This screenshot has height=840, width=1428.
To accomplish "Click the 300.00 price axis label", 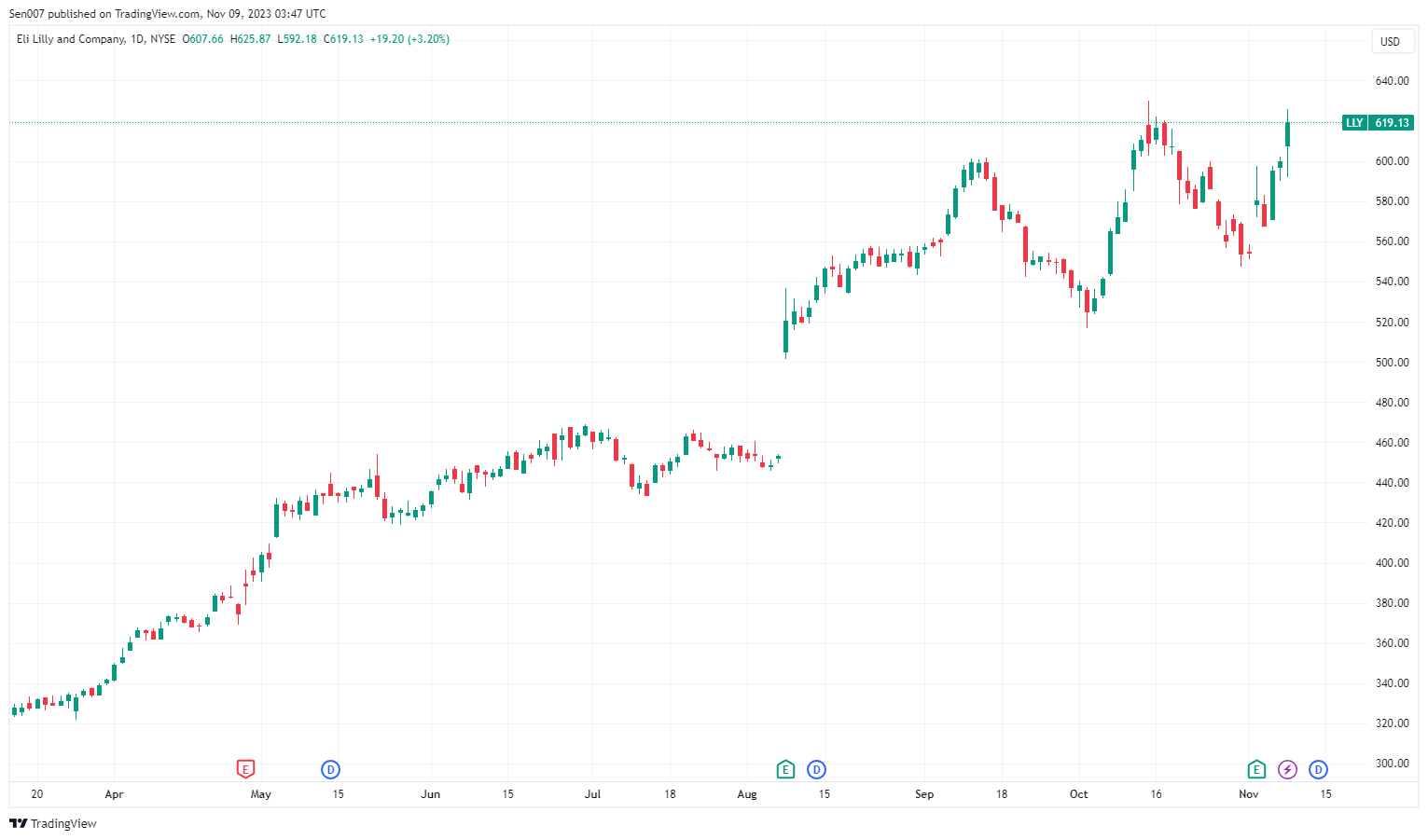I will (x=1392, y=764).
